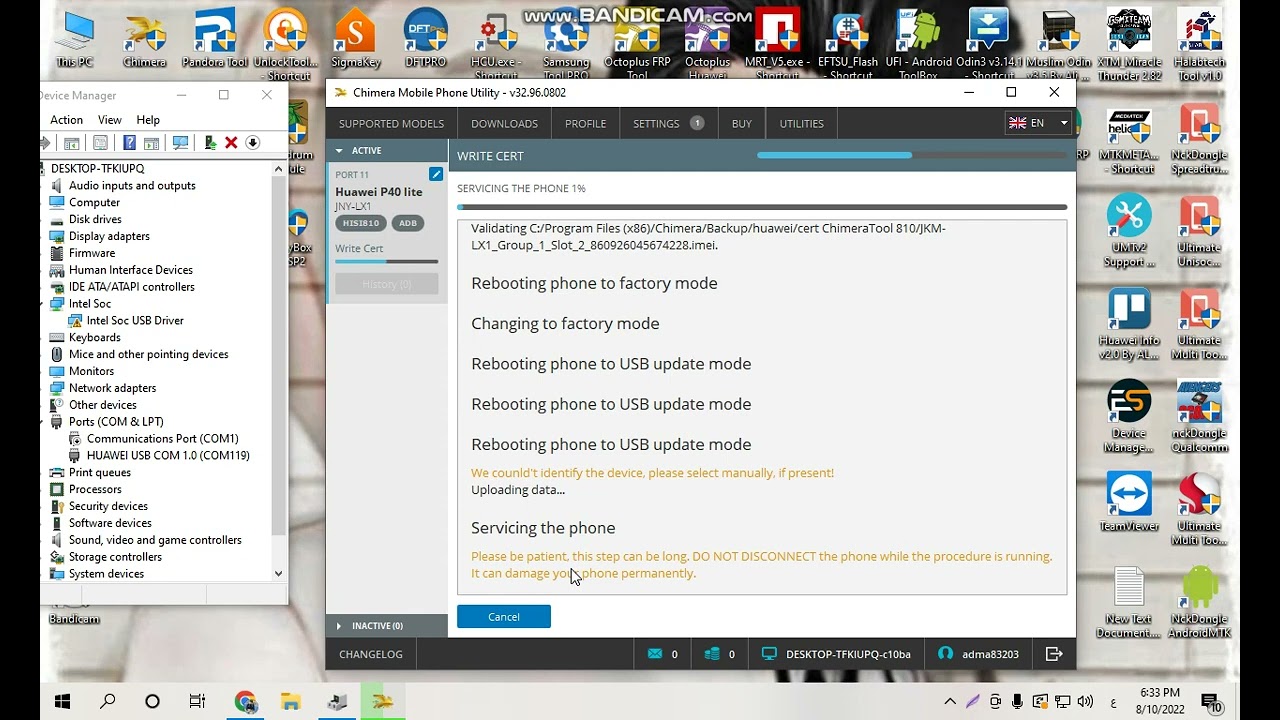Show hidden system tray icons
Screen dimensions: 1280x720
(950, 702)
